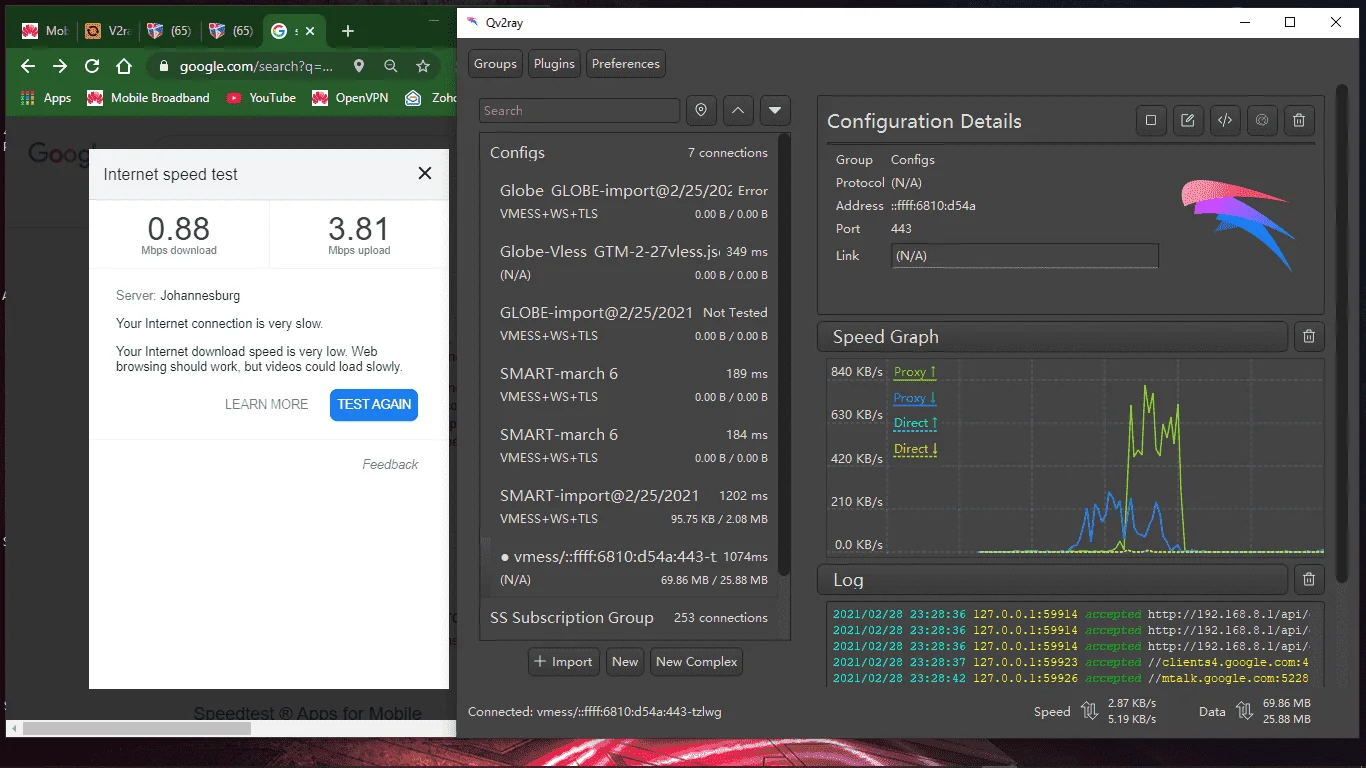The width and height of the screenshot is (1366, 768).
Task: Open the Chrome home page icon
Action: 124,66
